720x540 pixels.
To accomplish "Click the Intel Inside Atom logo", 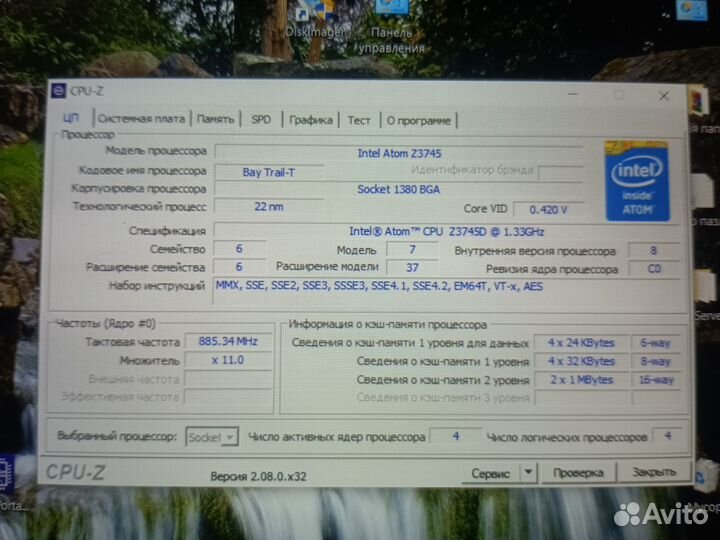I will pos(637,181).
